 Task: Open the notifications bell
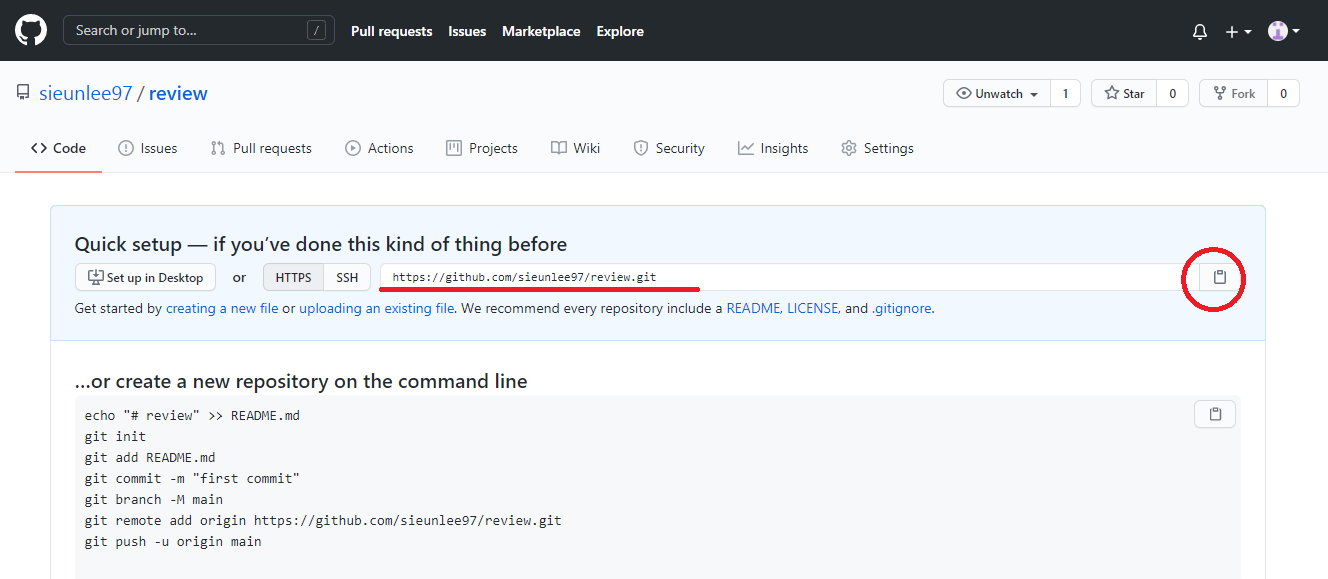(1200, 32)
